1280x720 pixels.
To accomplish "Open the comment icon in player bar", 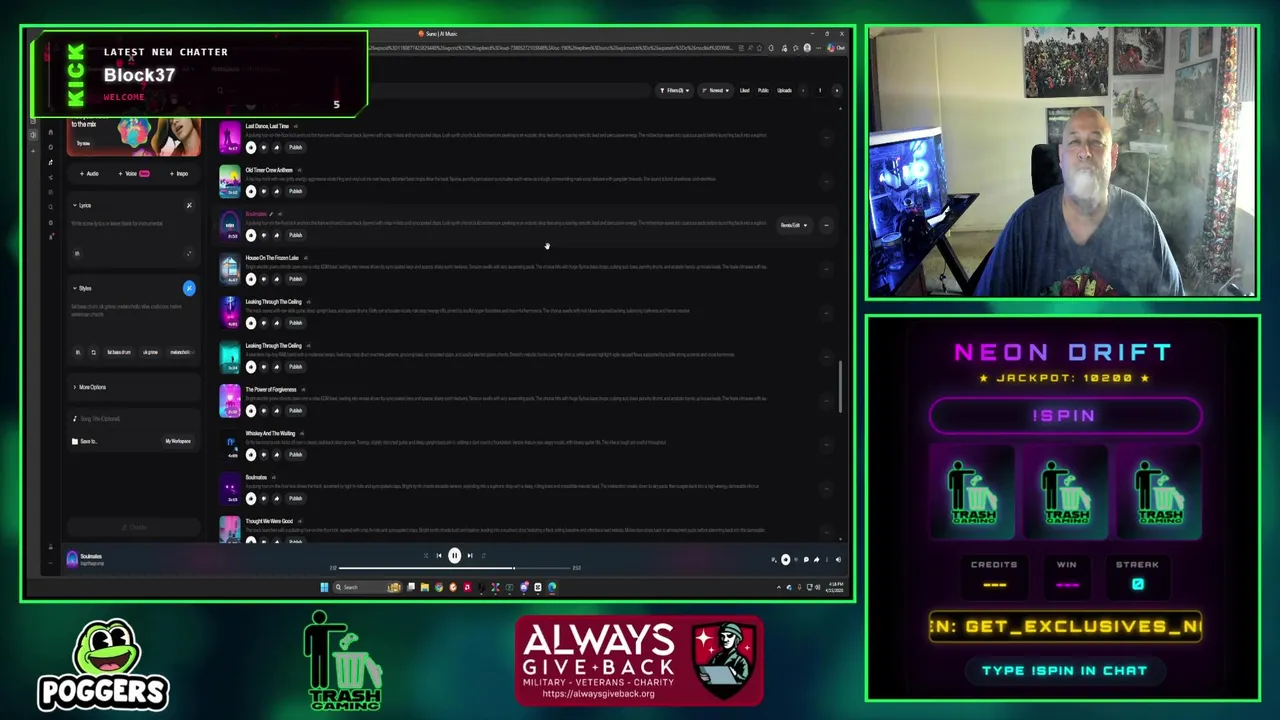I will click(x=805, y=560).
